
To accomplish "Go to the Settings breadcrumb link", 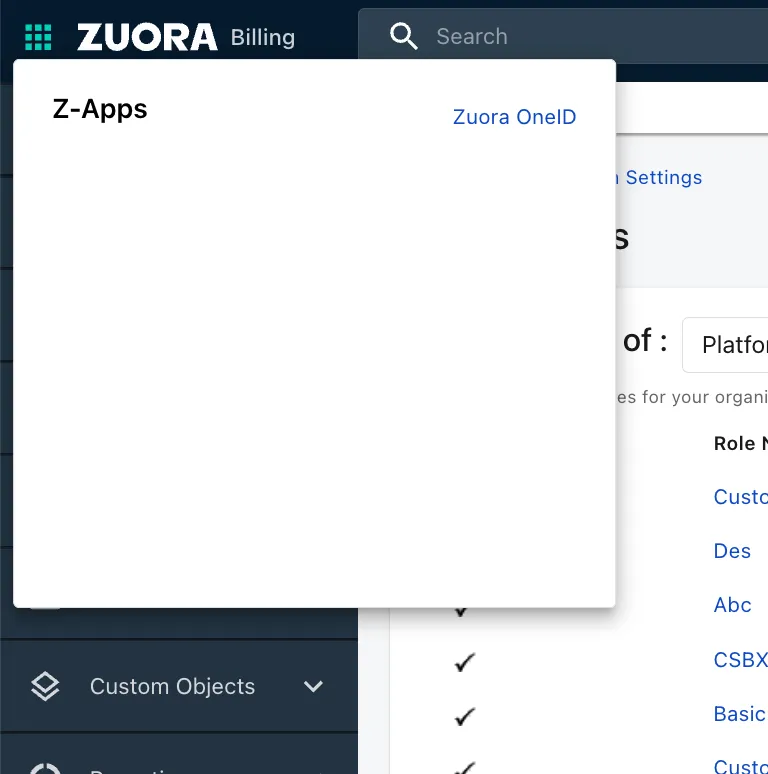I will point(663,178).
